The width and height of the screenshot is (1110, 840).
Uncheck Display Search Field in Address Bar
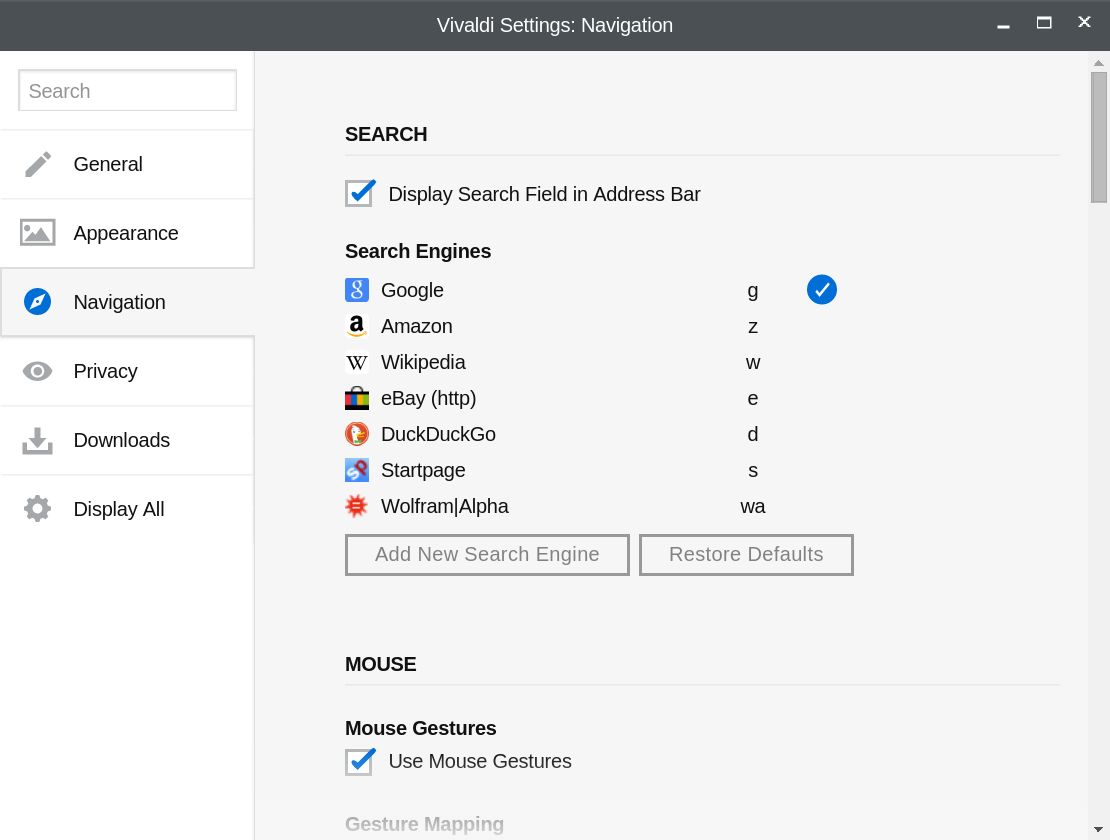(x=360, y=193)
